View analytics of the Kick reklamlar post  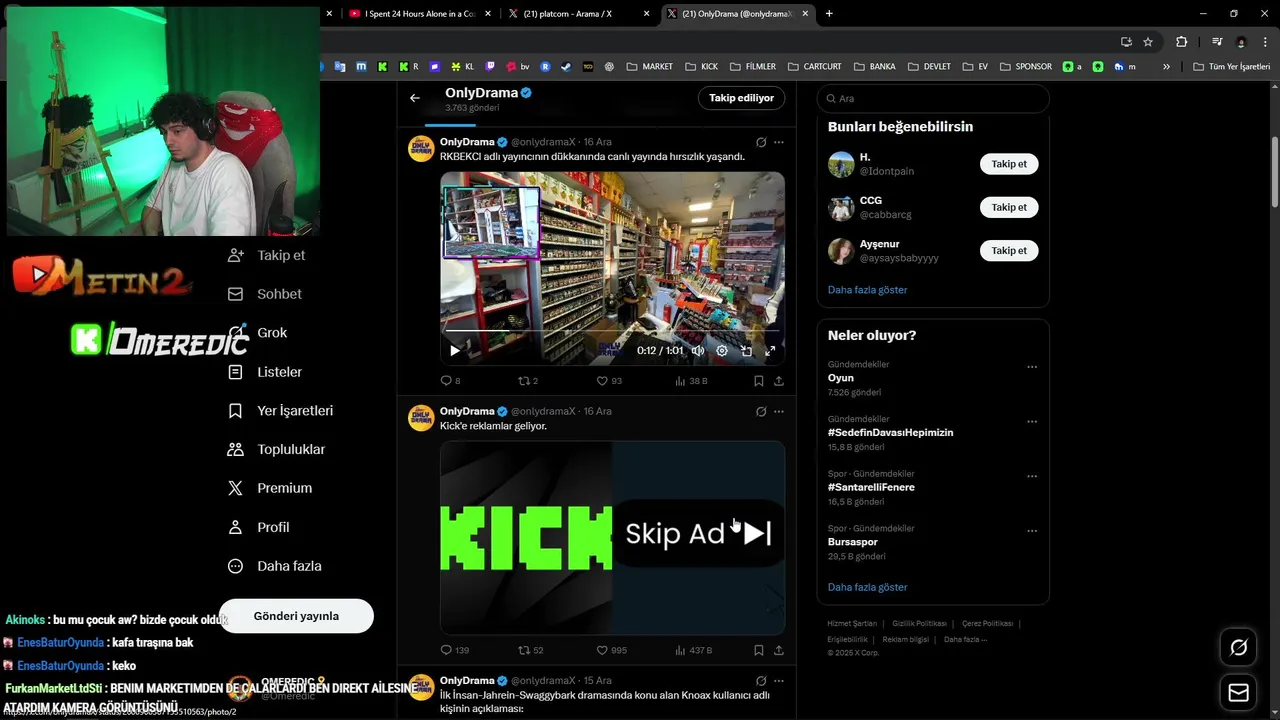point(693,650)
